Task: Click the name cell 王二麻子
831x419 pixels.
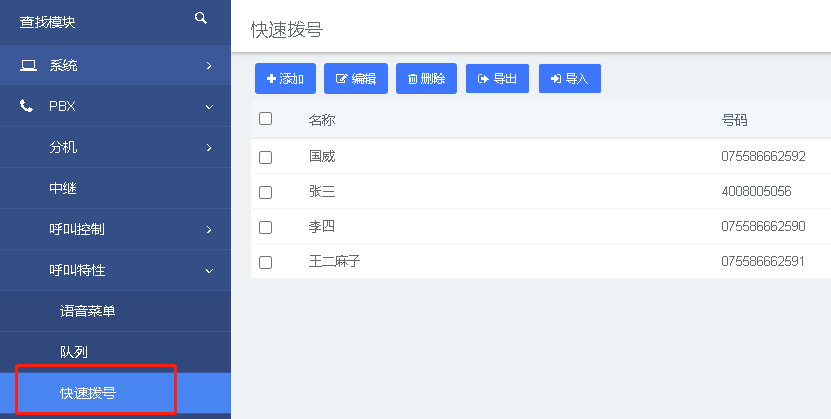Action: coord(334,261)
